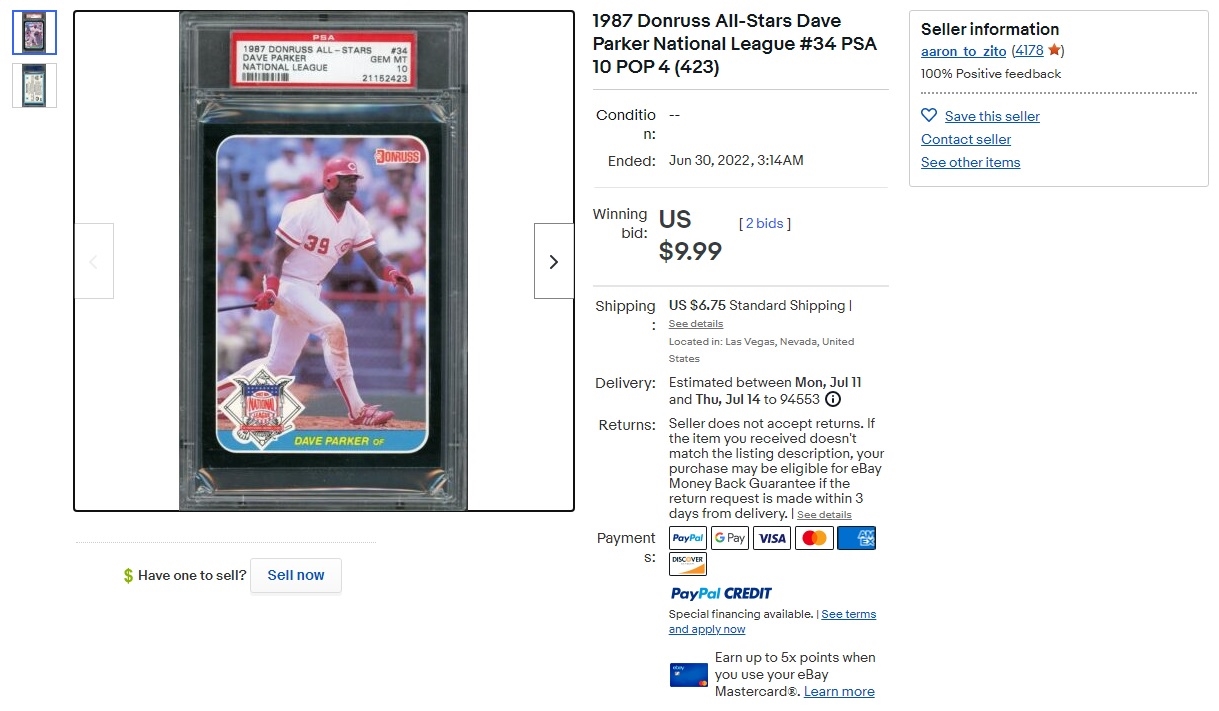Image resolution: width=1219 pixels, height=711 pixels.
Task: Click the PayPal payment icon
Action: point(688,538)
